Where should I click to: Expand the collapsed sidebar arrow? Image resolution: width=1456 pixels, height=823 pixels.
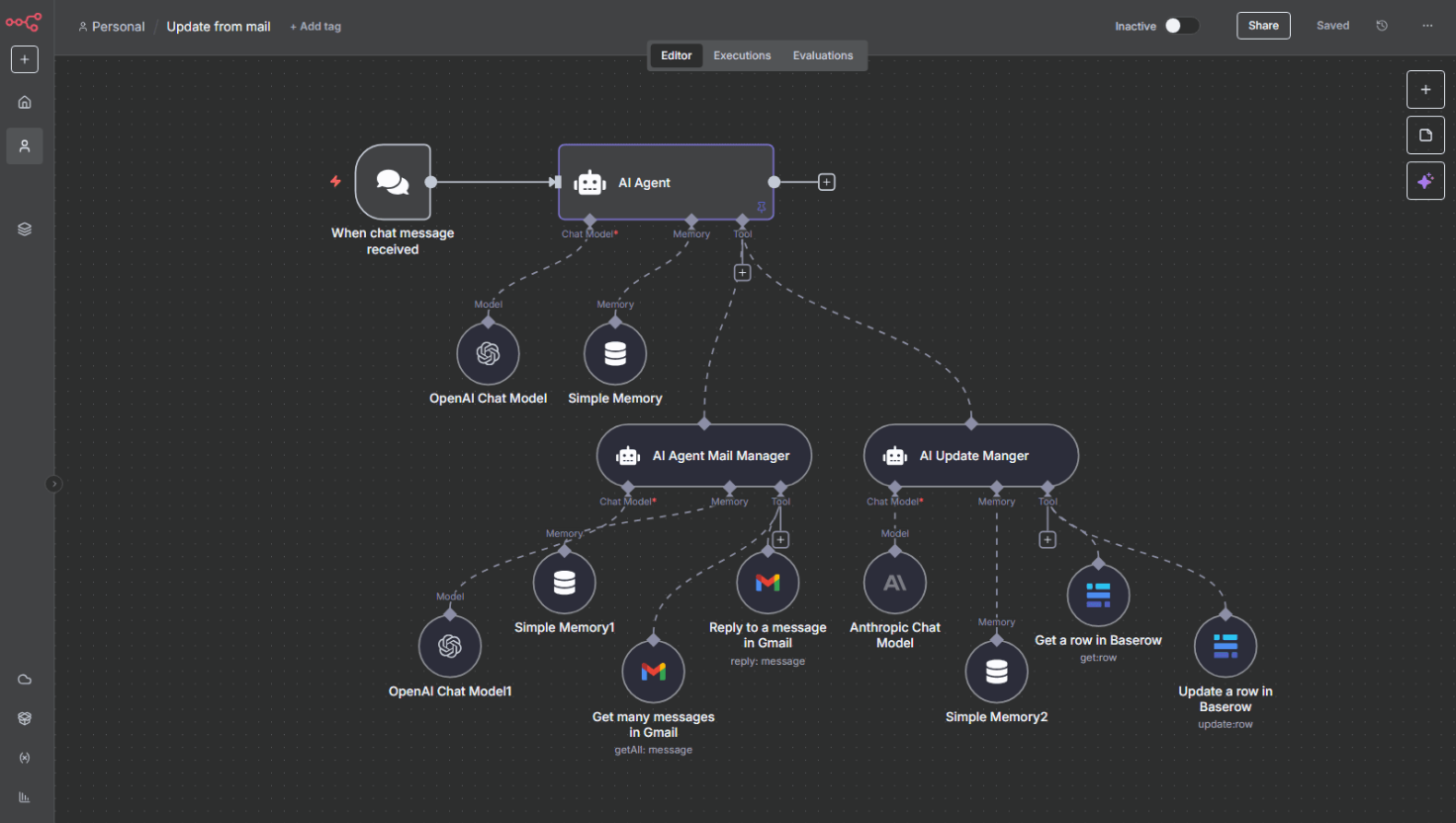(53, 484)
